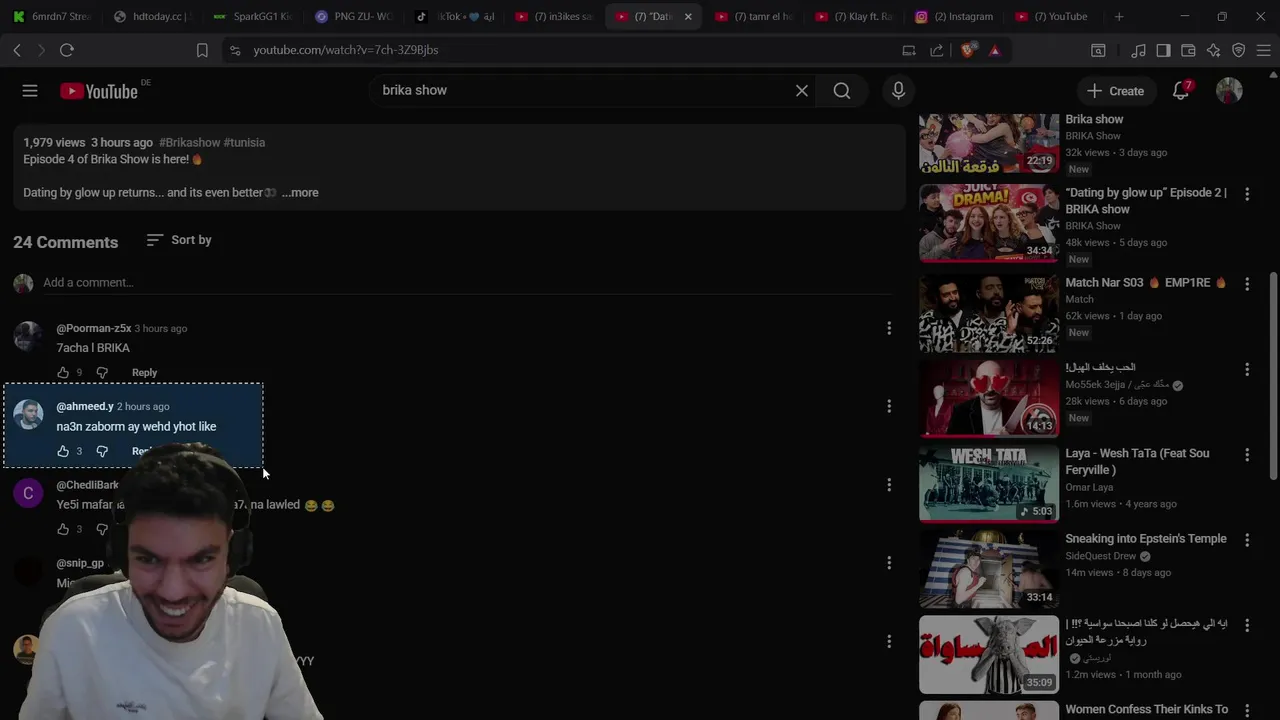Open the account avatar menu
The width and height of the screenshot is (1280, 720).
point(1229,91)
